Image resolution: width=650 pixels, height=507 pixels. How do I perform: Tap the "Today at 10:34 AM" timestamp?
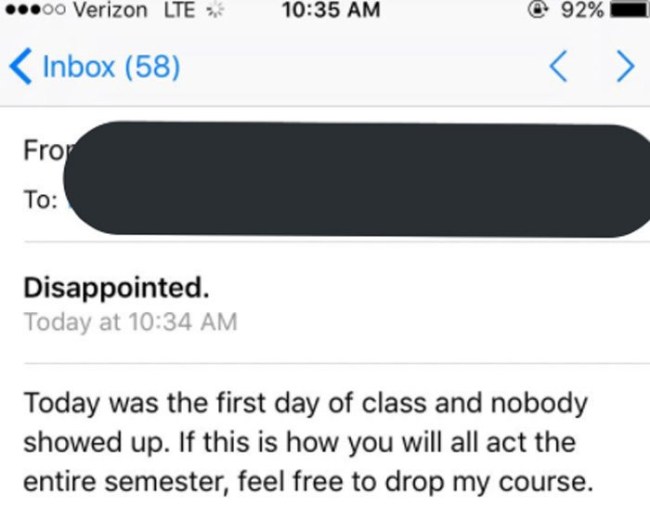(130, 322)
